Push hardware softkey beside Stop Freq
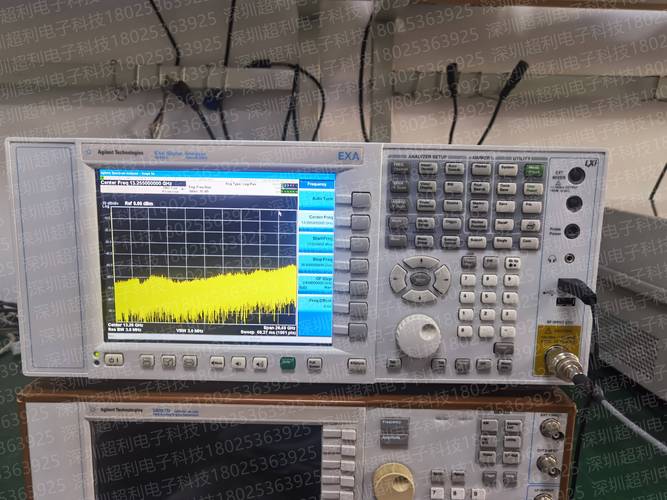667x500 pixels. click(360, 266)
